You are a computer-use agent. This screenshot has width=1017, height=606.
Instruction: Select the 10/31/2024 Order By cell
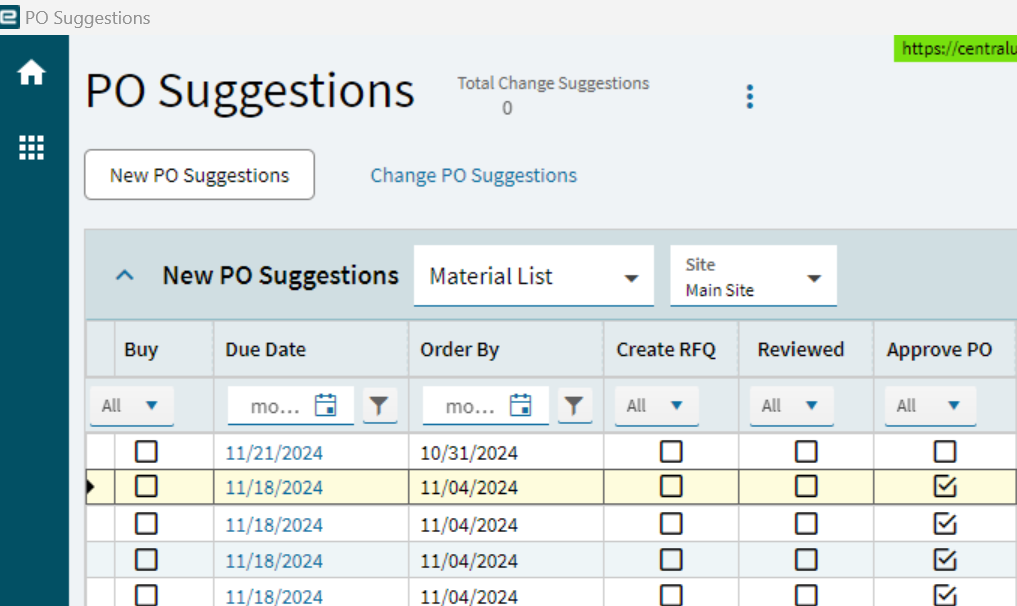[x=506, y=452]
